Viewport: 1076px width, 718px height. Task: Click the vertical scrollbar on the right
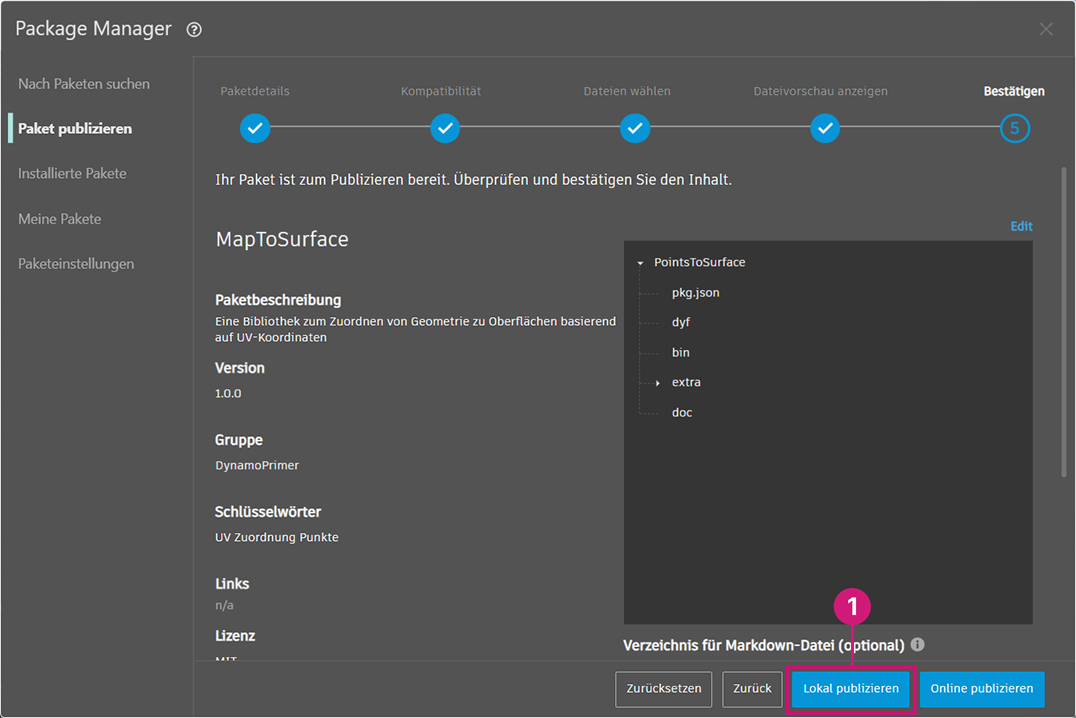pyautogui.click(x=1064, y=321)
